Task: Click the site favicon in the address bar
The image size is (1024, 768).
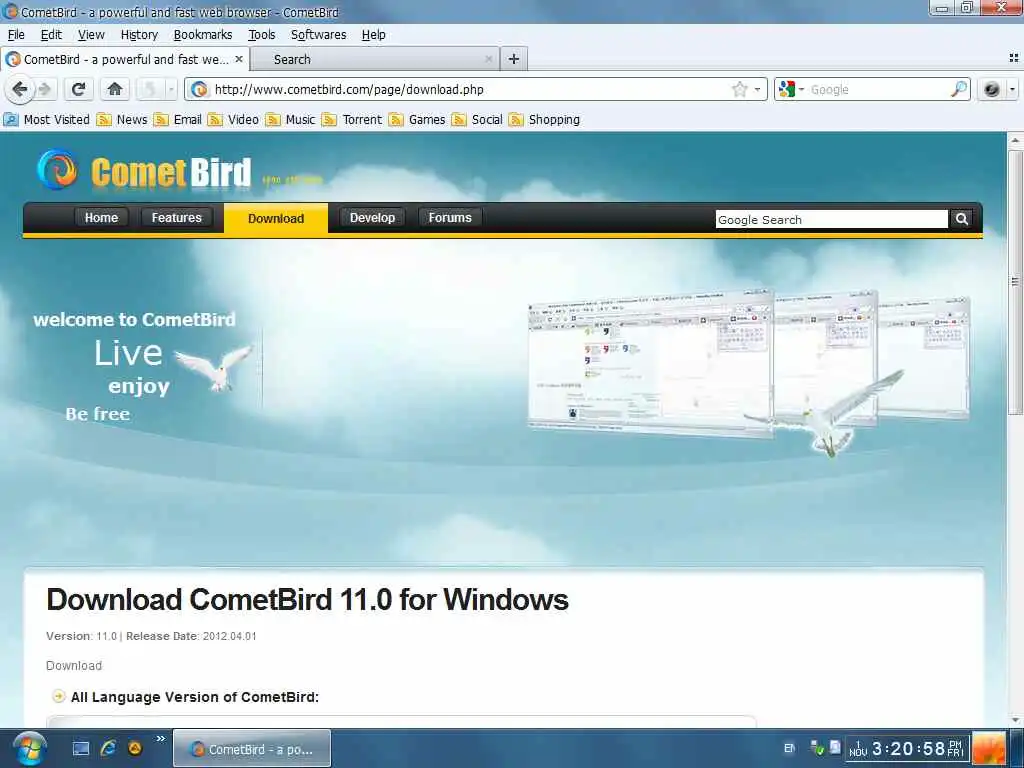Action: pyautogui.click(x=200, y=89)
